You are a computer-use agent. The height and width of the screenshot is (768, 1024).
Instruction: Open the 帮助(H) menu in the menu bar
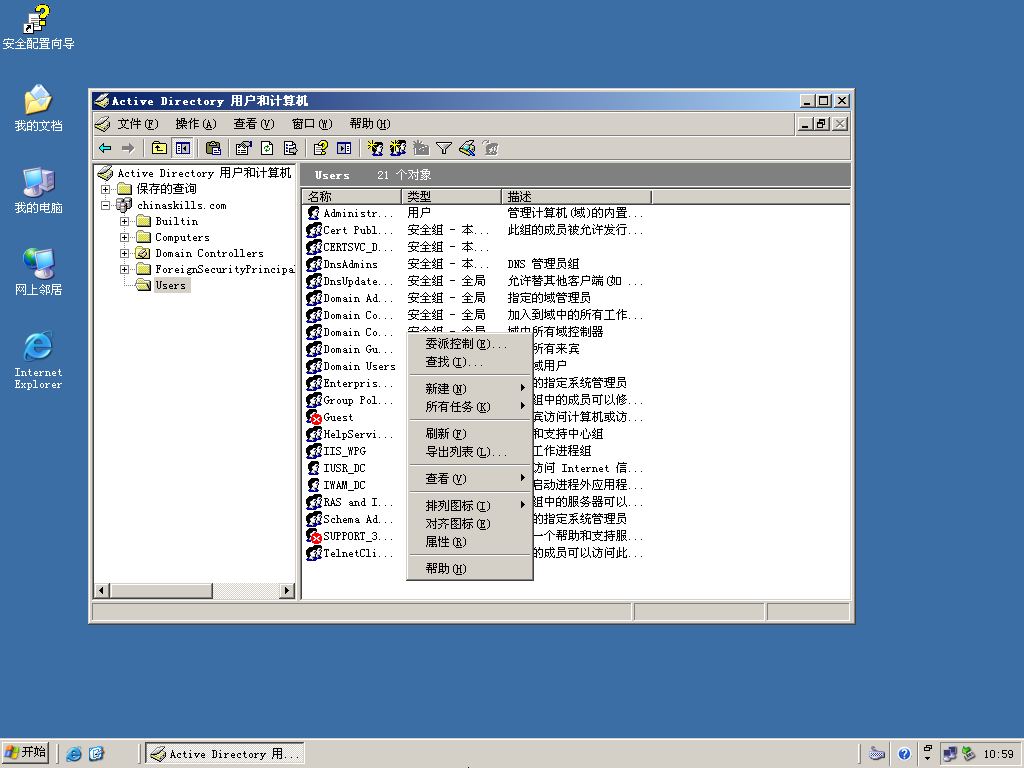pyautogui.click(x=370, y=123)
